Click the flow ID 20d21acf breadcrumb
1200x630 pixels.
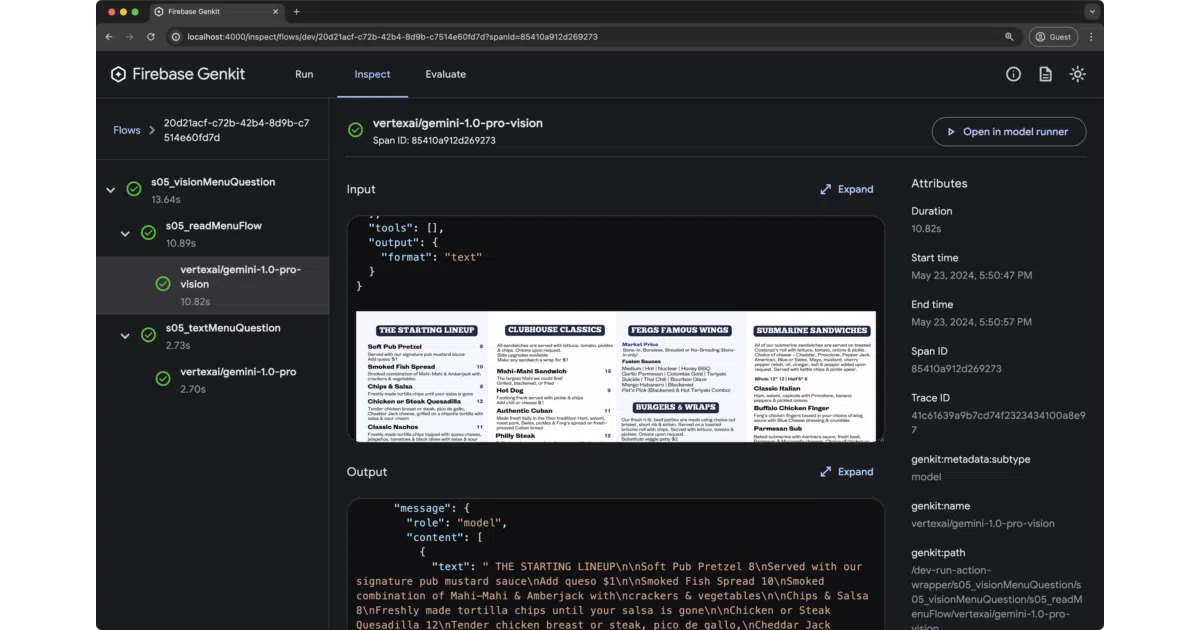point(236,130)
